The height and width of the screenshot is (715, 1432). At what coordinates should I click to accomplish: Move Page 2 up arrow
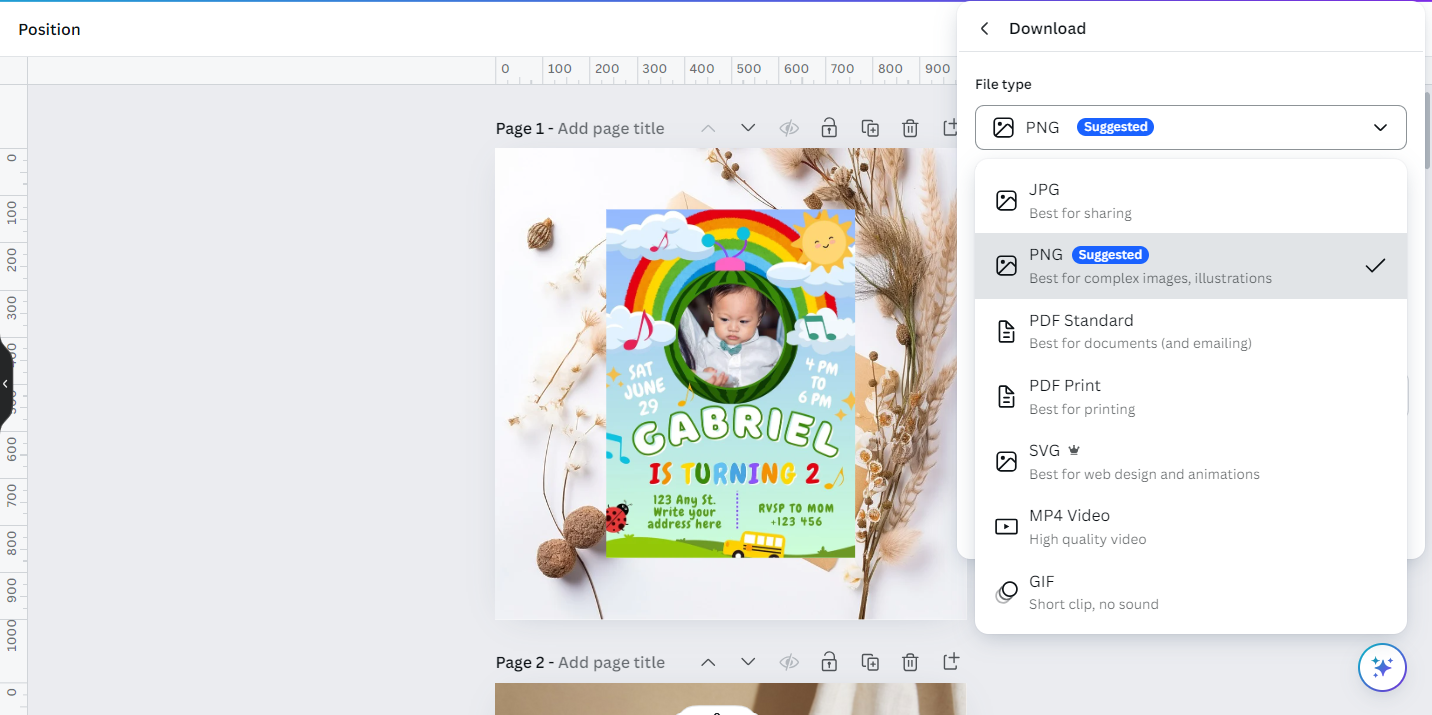[x=708, y=662]
